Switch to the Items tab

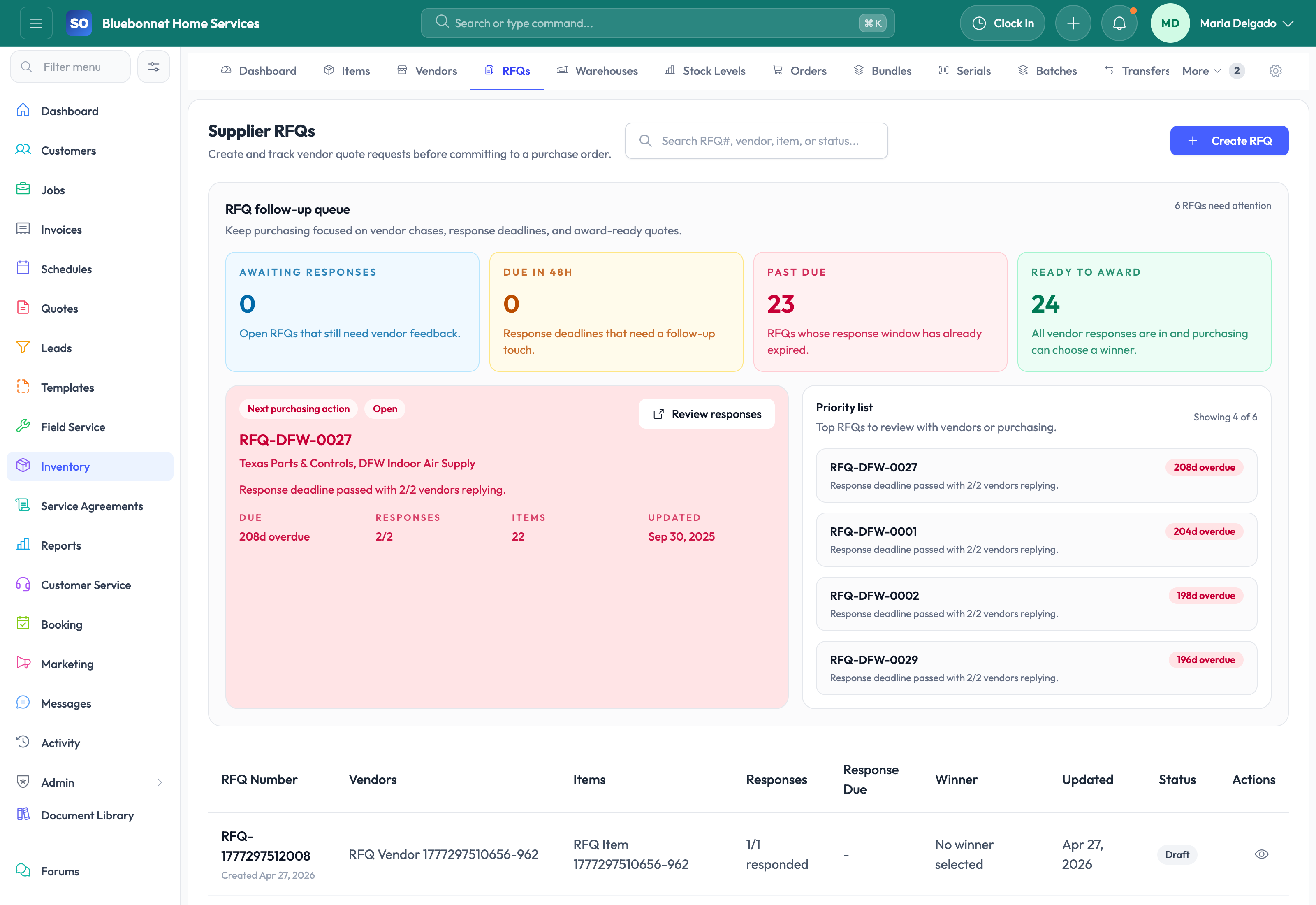tap(346, 71)
